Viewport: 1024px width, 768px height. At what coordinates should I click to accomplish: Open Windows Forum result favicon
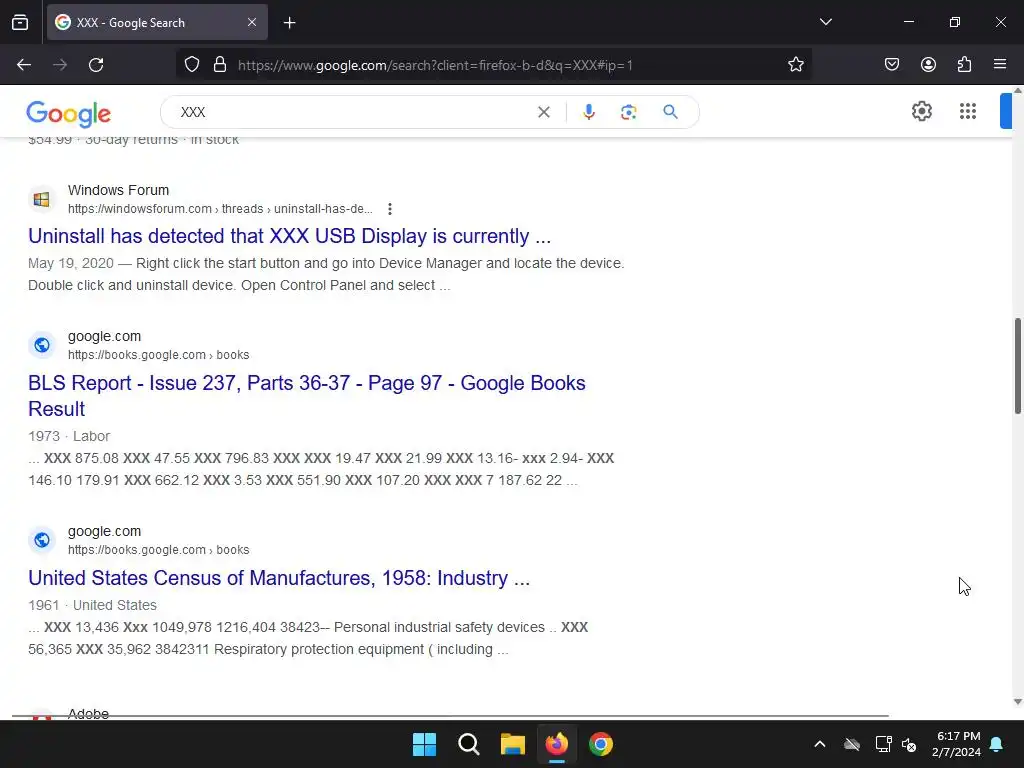[42, 199]
